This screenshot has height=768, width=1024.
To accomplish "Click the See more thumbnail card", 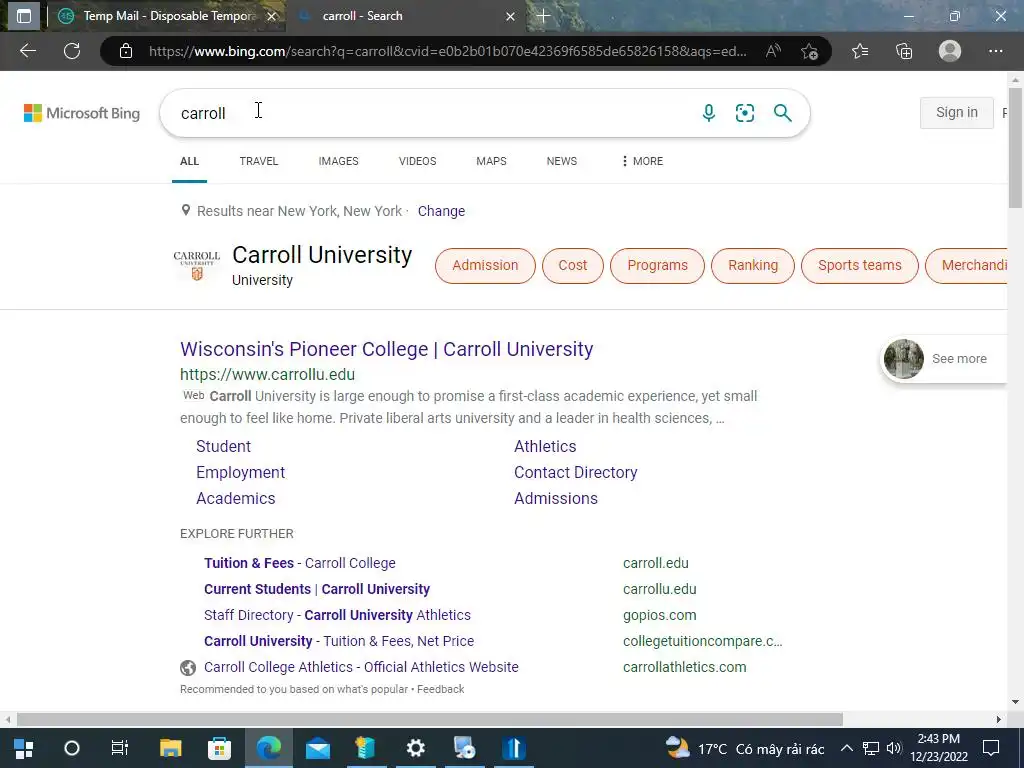I will (943, 359).
